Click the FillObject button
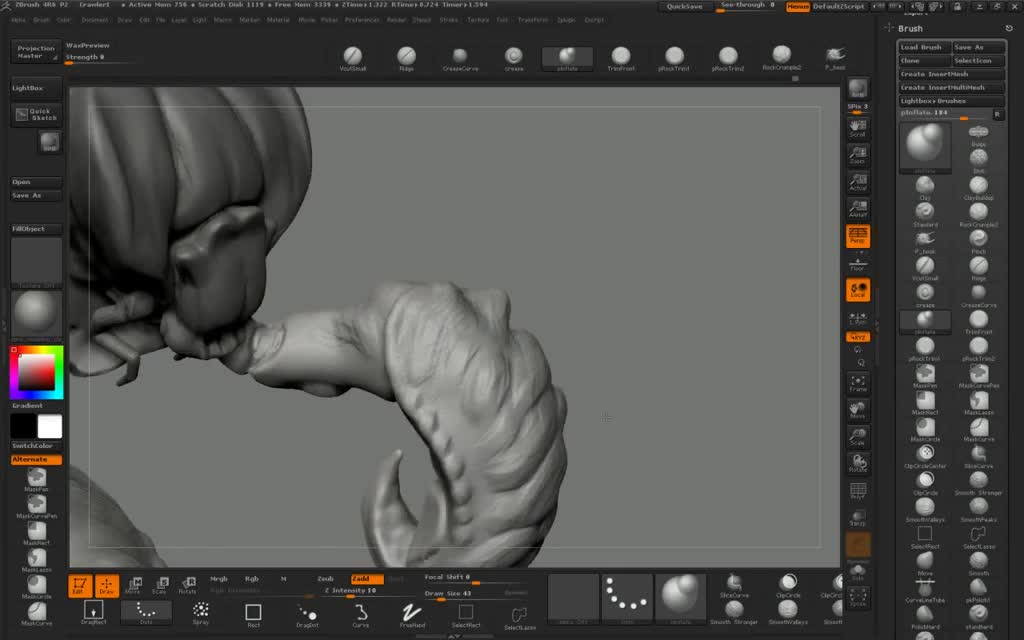Image resolution: width=1024 pixels, height=640 pixels. [x=36, y=229]
